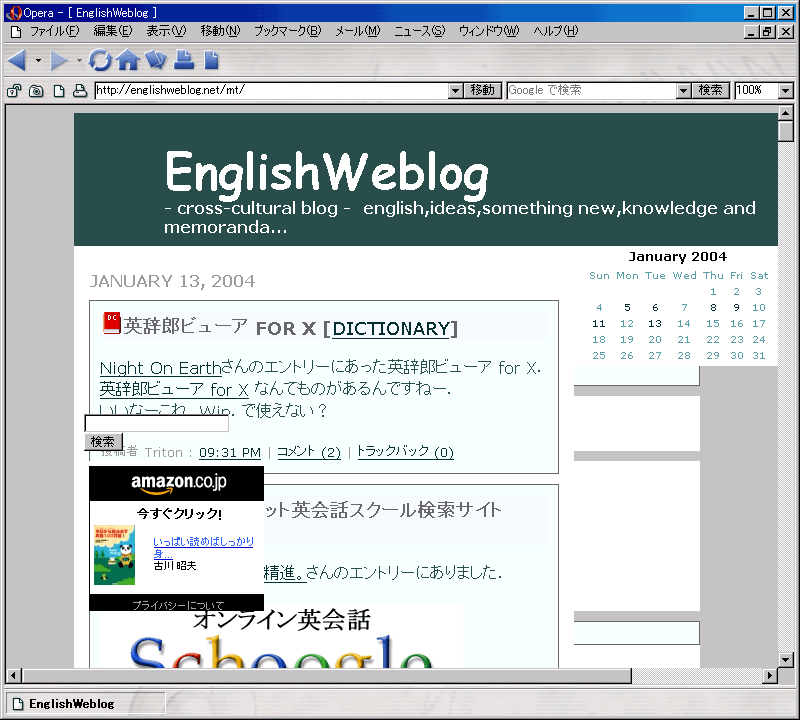800x720 pixels.
Task: Go back with the Back arrow
Action: click(x=17, y=60)
